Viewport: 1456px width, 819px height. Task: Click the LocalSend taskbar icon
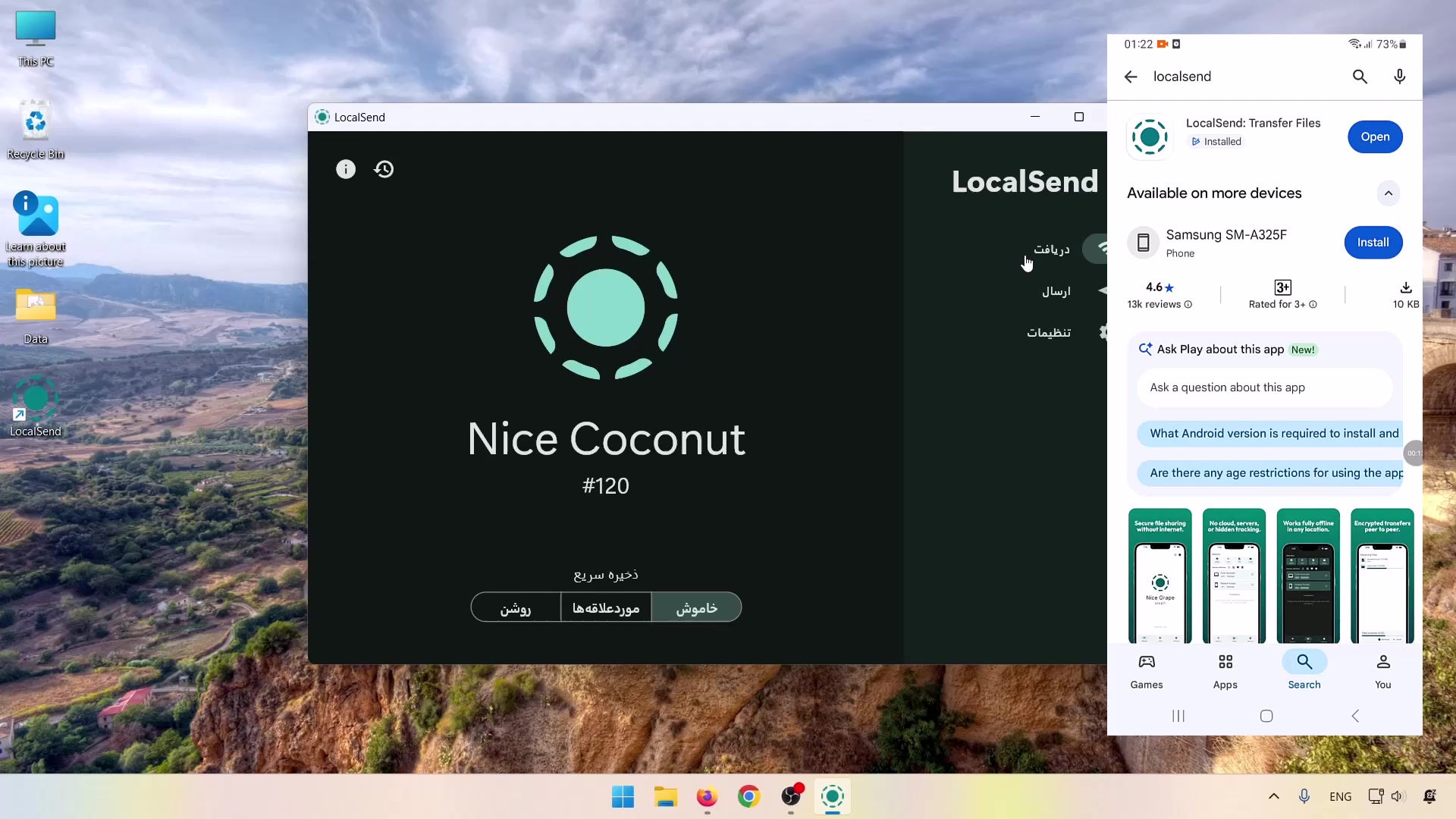pos(833,797)
